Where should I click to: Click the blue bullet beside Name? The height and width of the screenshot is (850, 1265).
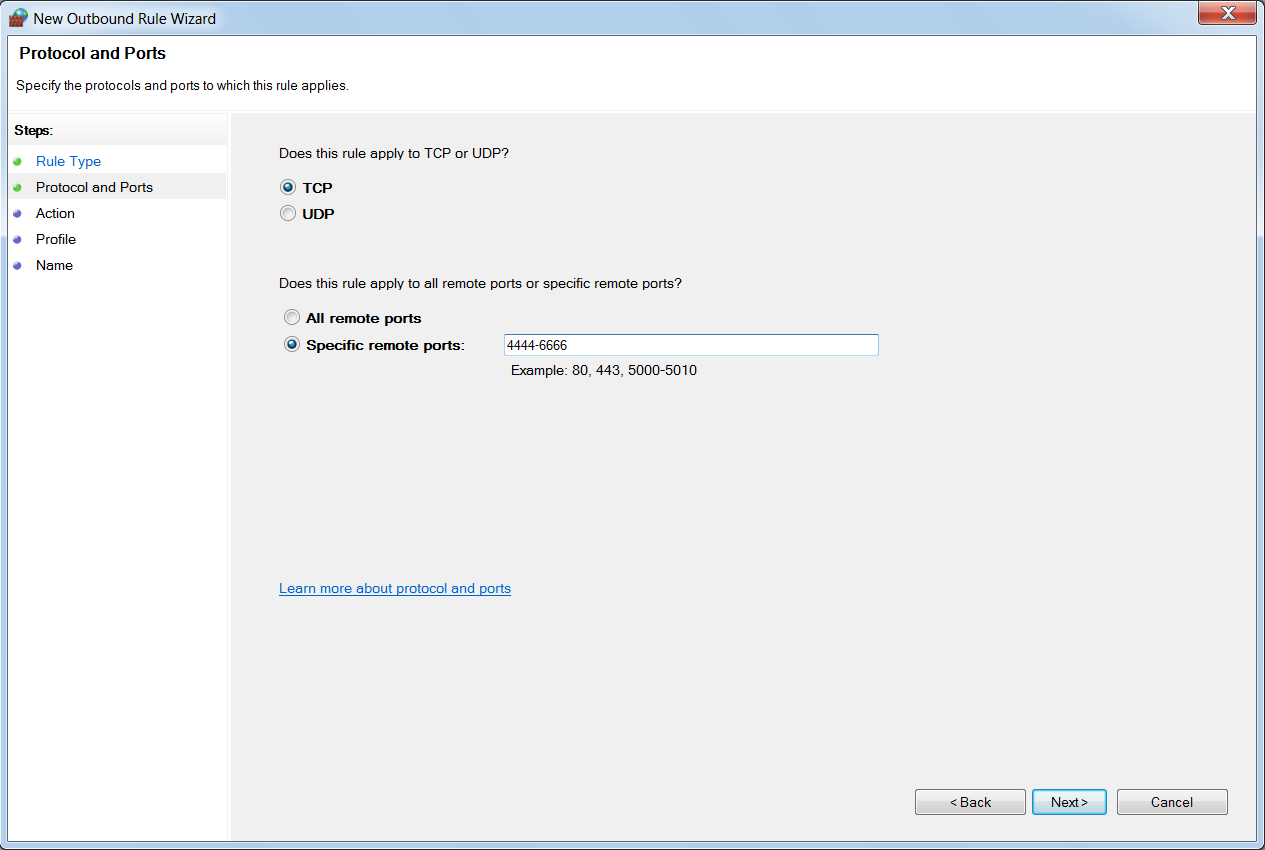click(17, 265)
